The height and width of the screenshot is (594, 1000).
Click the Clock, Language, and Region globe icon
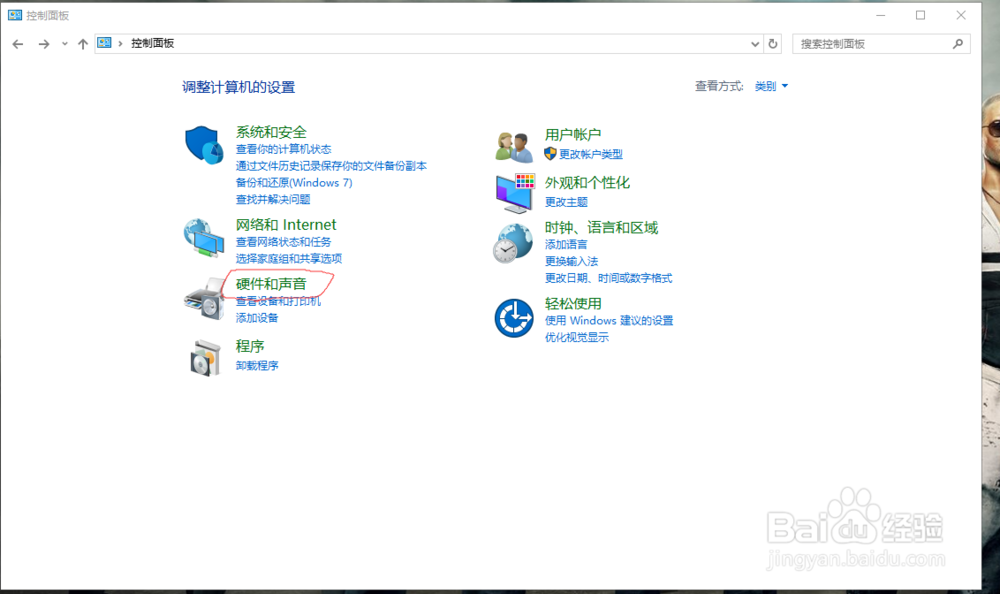pyautogui.click(x=513, y=242)
